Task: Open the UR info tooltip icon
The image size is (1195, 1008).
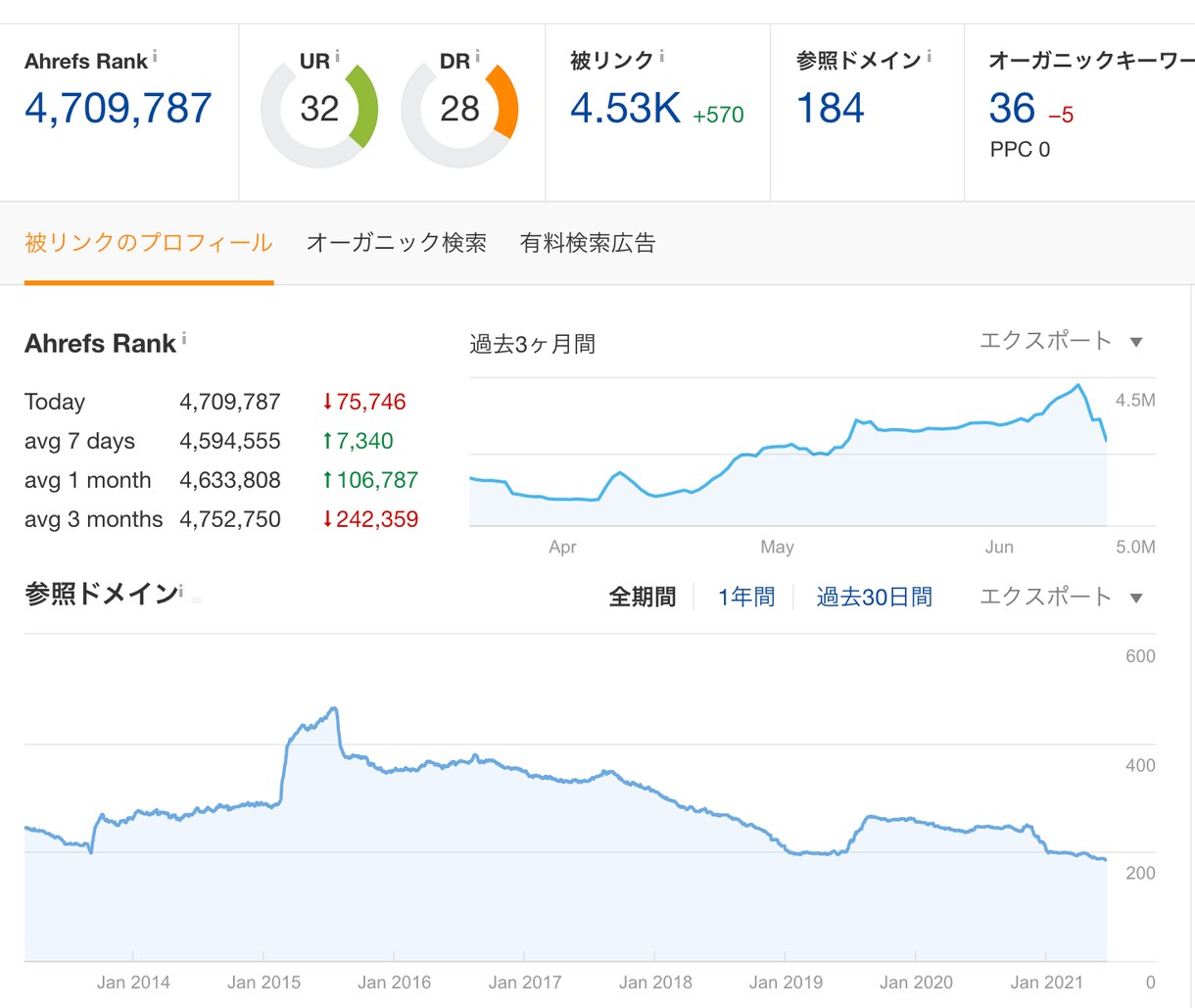Action: [x=337, y=57]
